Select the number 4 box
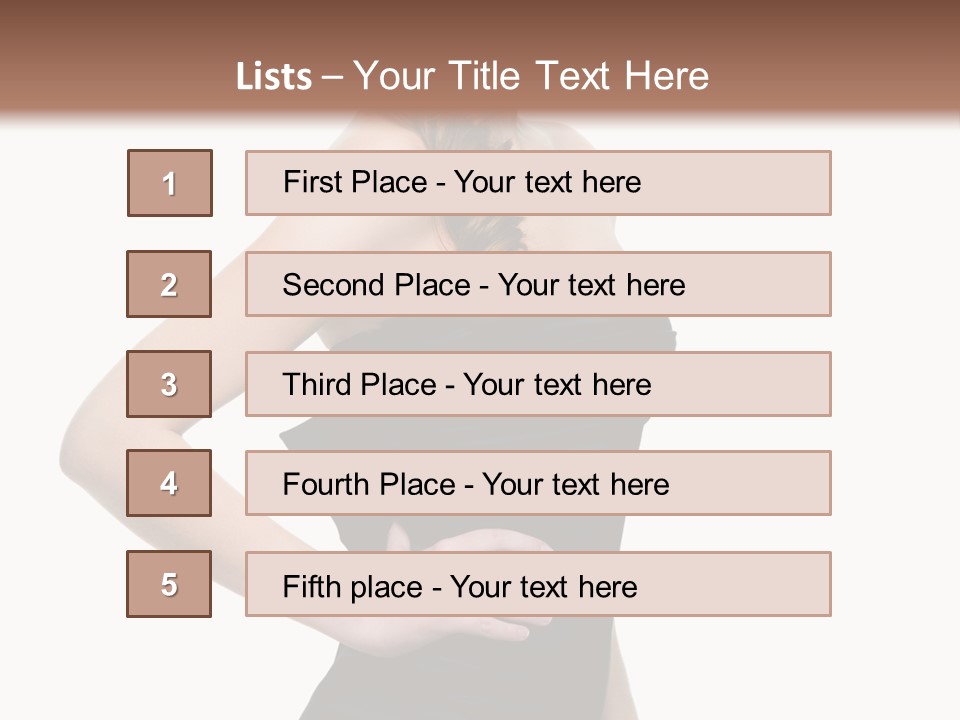 click(x=169, y=483)
